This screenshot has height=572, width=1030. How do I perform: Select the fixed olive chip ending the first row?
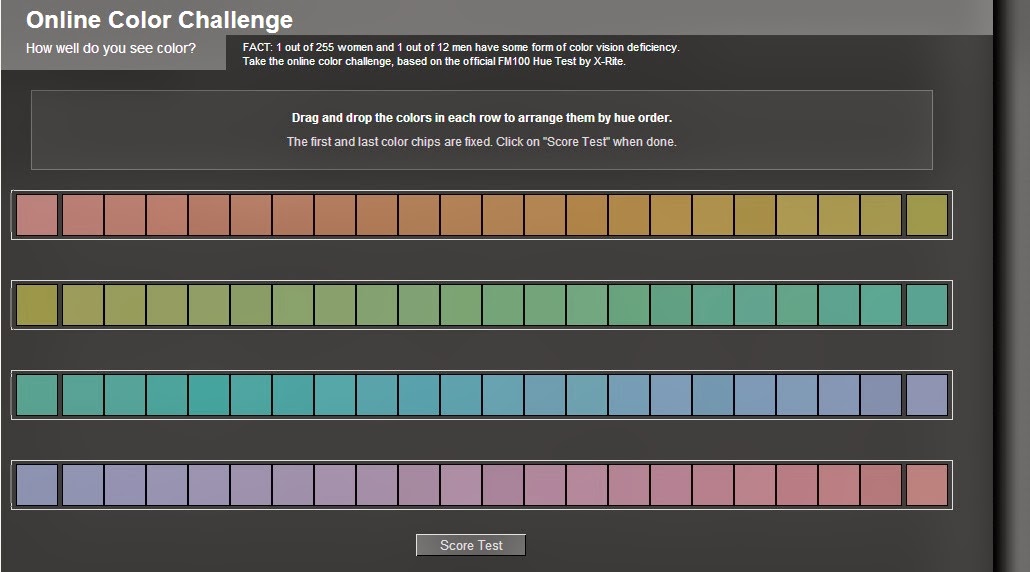coord(927,215)
